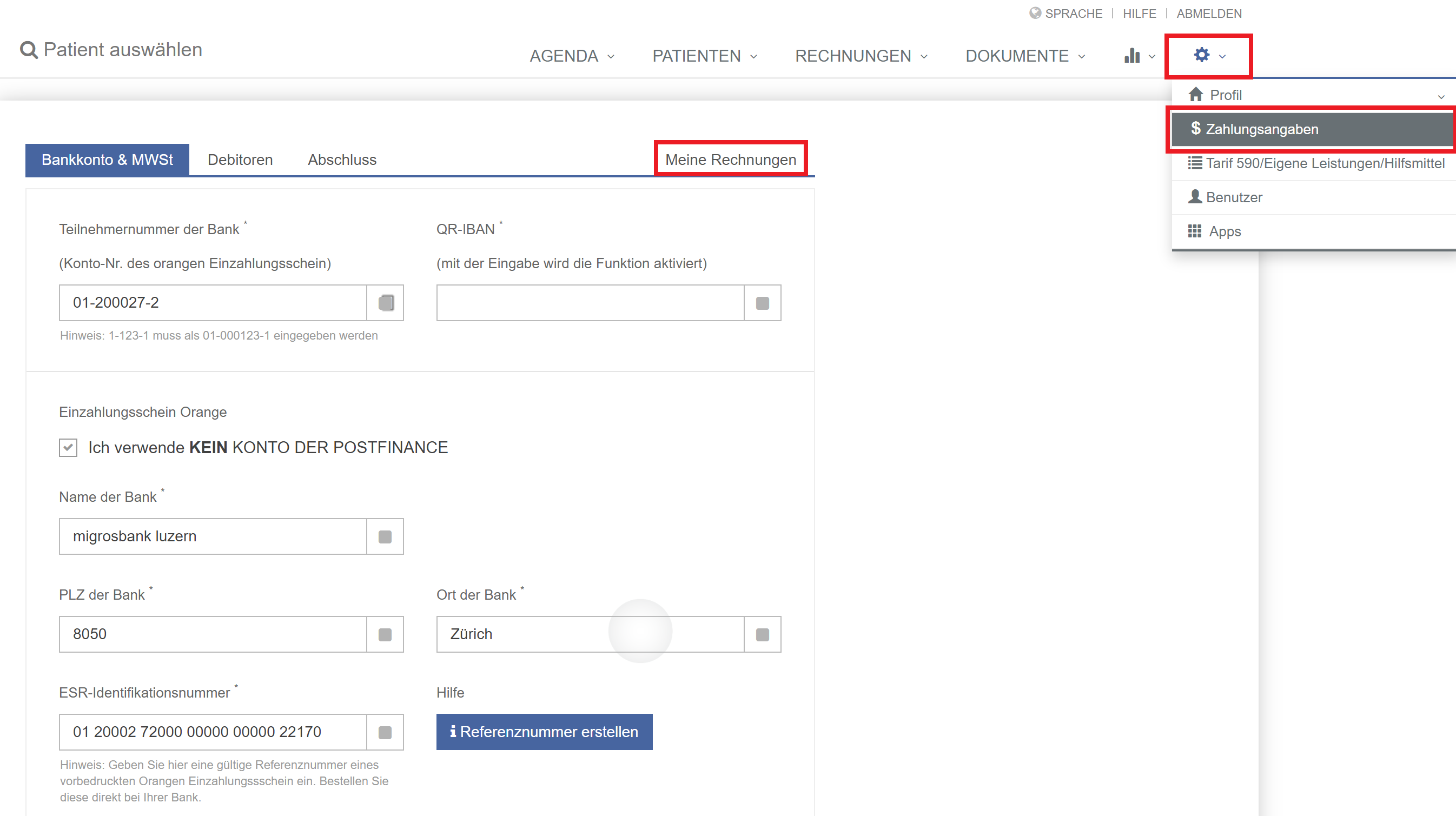Open the statistics bar chart menu
This screenshot has height=816, width=1456.
point(1132,55)
